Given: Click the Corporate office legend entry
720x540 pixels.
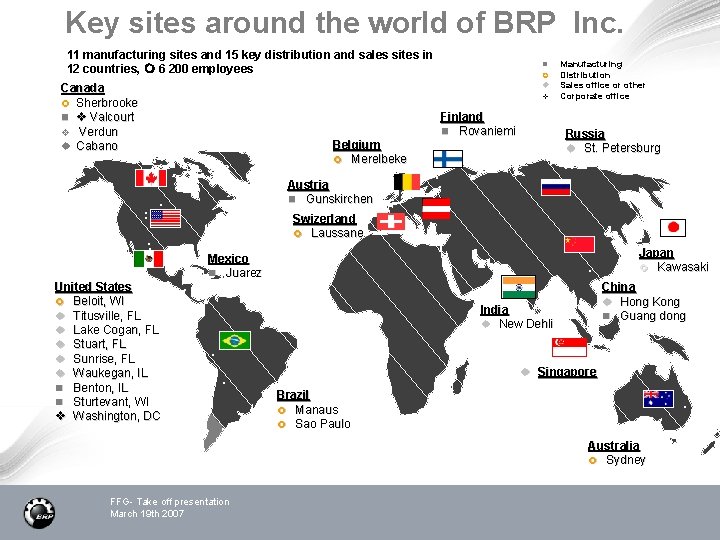Looking at the screenshot, I should 595,96.
